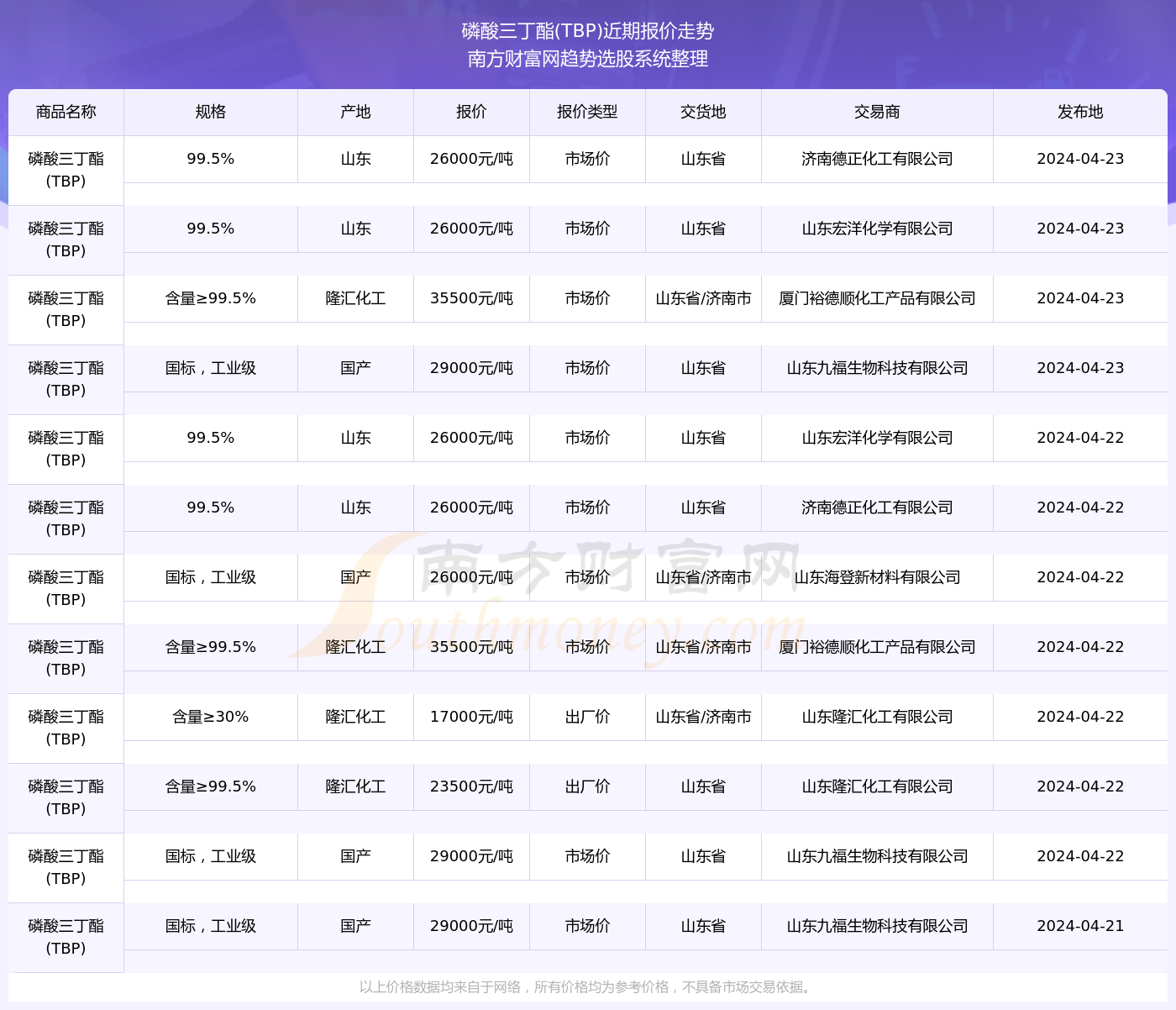Click 山东隆汇化工有限公司 in the 23500元/吨 row
The height and width of the screenshot is (1010, 1176).
(x=877, y=786)
